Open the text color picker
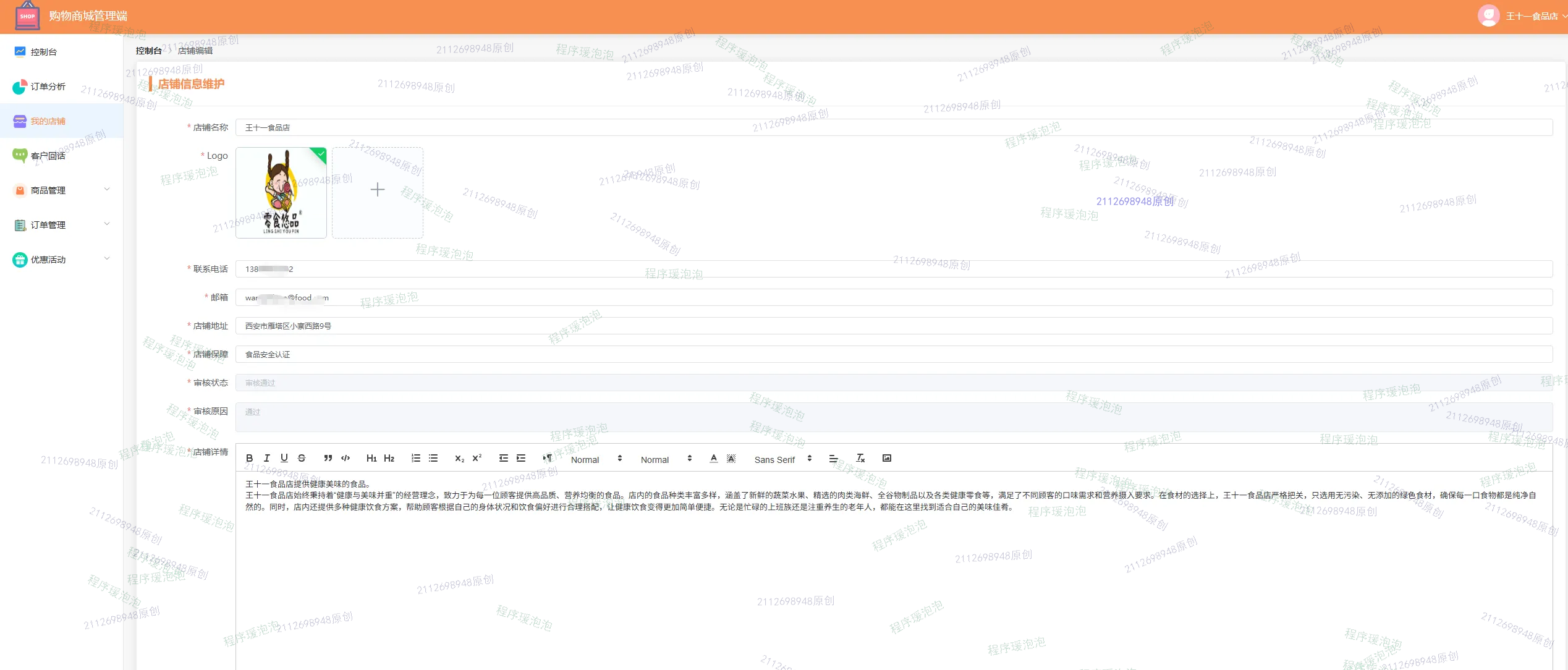 713,458
